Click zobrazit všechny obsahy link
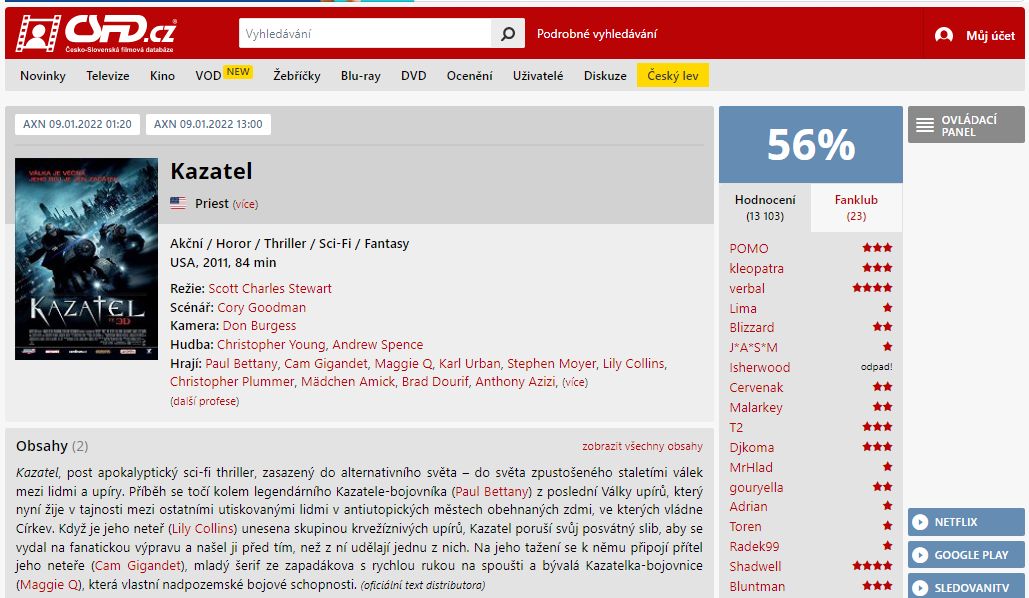This screenshot has height=598, width=1029. pos(642,446)
